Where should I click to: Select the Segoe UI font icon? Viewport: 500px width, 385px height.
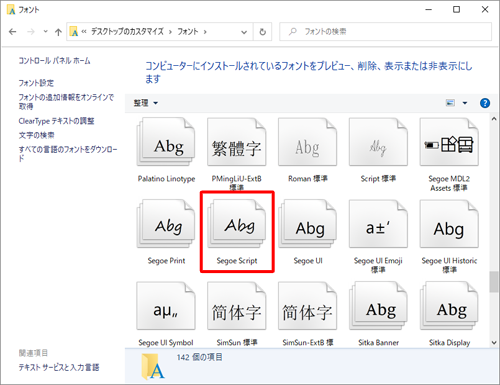coord(307,224)
